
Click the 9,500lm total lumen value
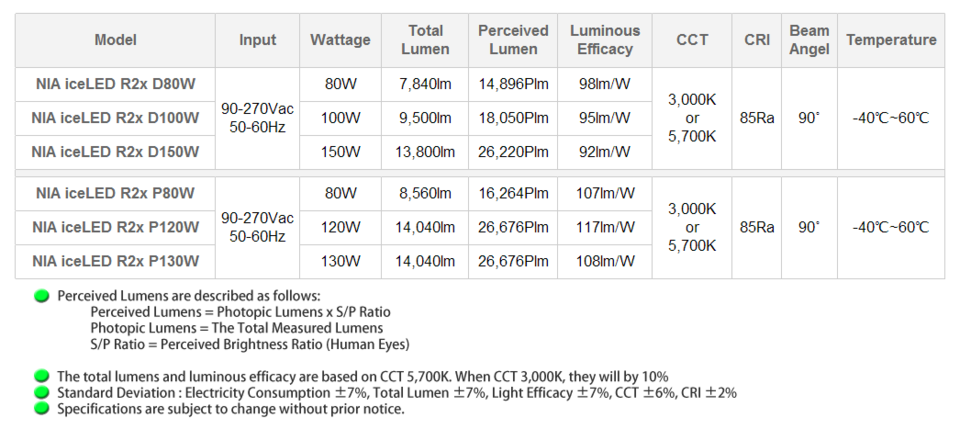tap(425, 118)
